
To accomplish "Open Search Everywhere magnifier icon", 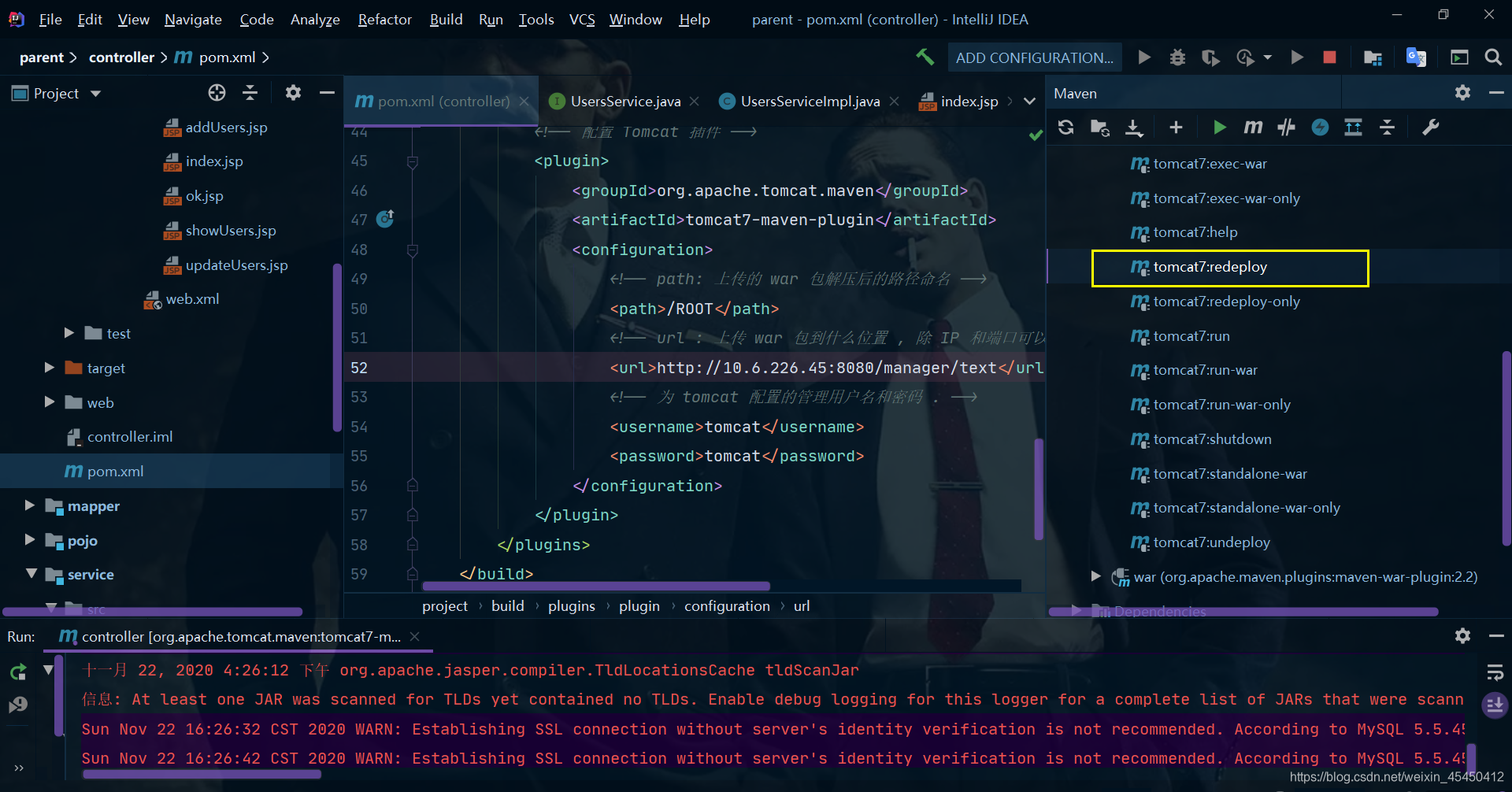I will pyautogui.click(x=1492, y=57).
